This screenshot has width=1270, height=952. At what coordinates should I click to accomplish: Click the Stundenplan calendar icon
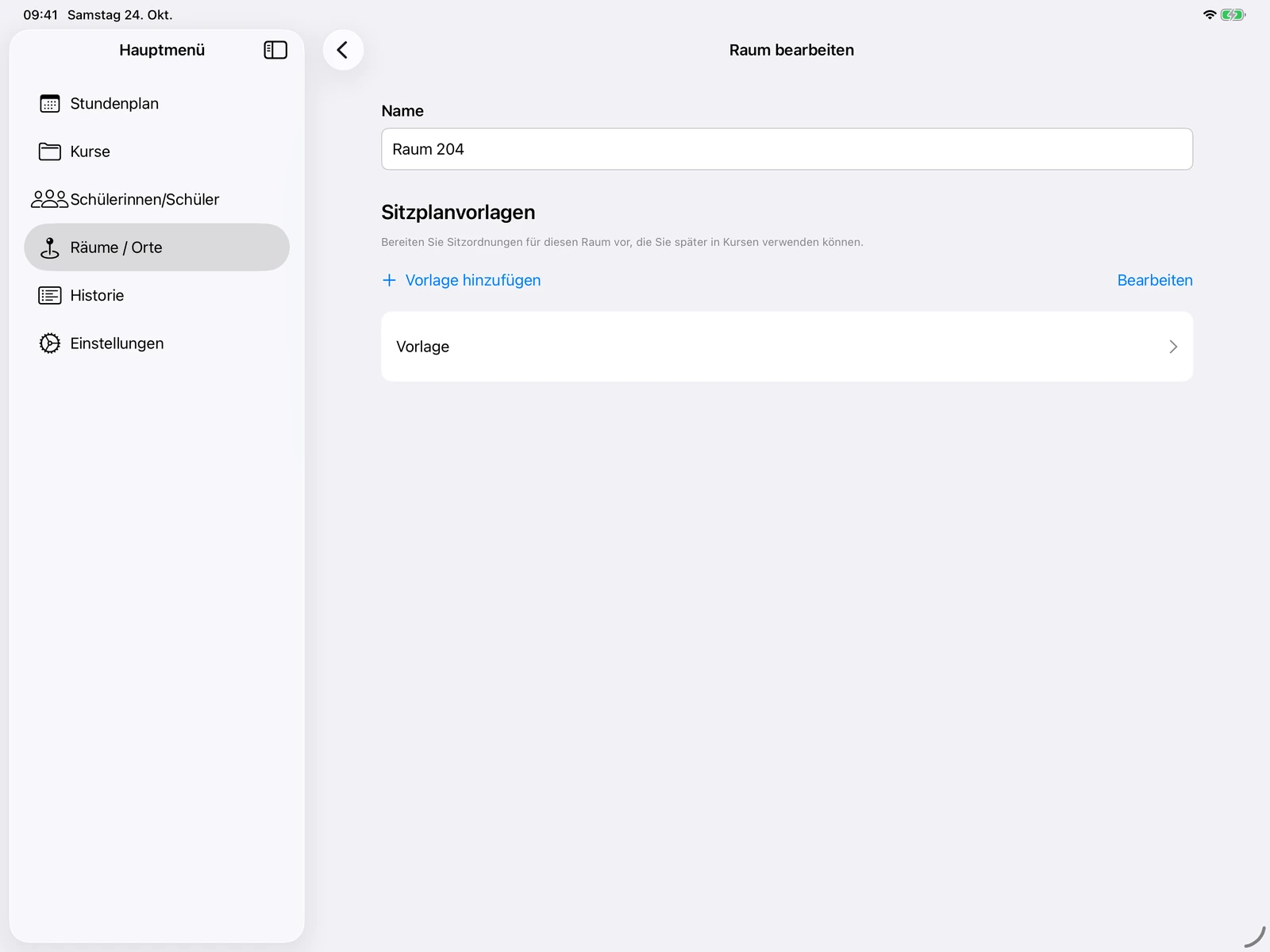tap(50, 104)
